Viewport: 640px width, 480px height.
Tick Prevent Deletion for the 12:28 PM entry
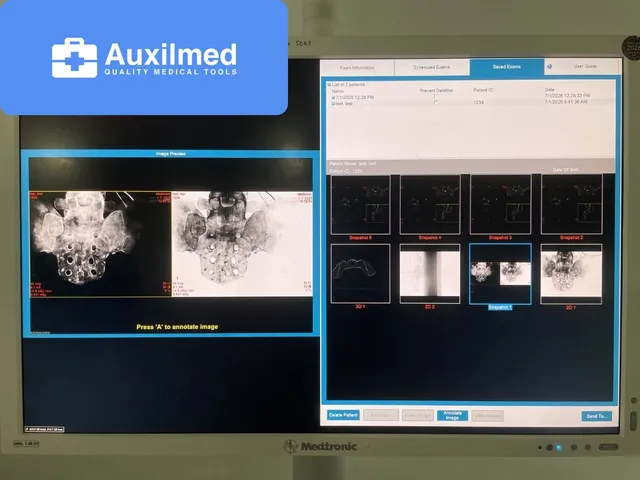point(436,97)
